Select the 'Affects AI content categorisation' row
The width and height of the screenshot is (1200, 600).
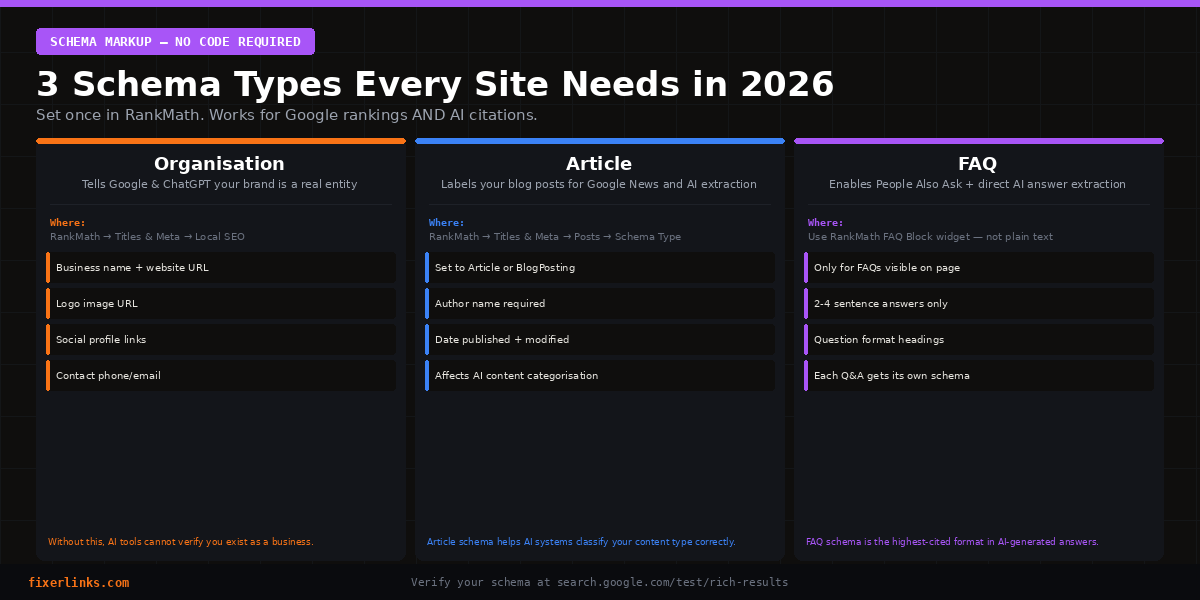click(600, 376)
